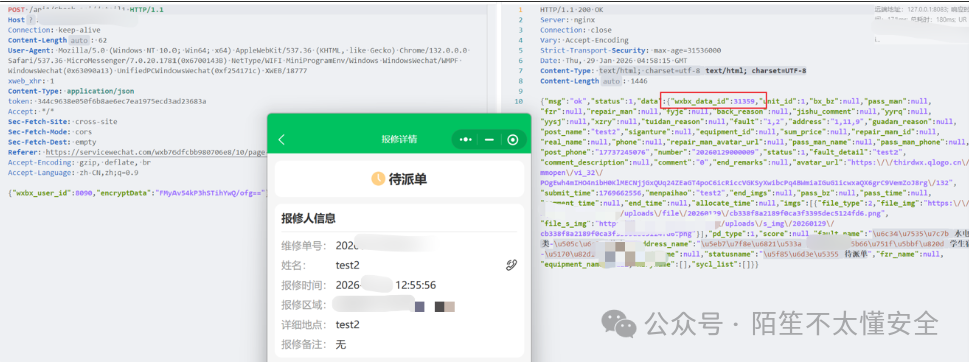Click the User-Agent header in the request
This screenshot has height=362, width=969.
click(x=240, y=61)
